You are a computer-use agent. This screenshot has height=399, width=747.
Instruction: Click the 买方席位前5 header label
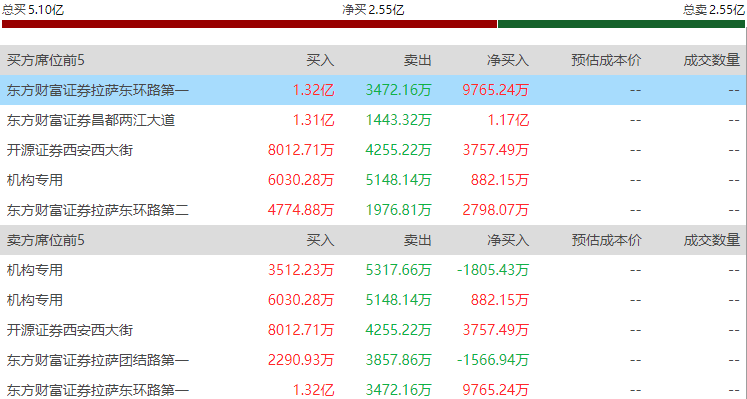coord(46,60)
